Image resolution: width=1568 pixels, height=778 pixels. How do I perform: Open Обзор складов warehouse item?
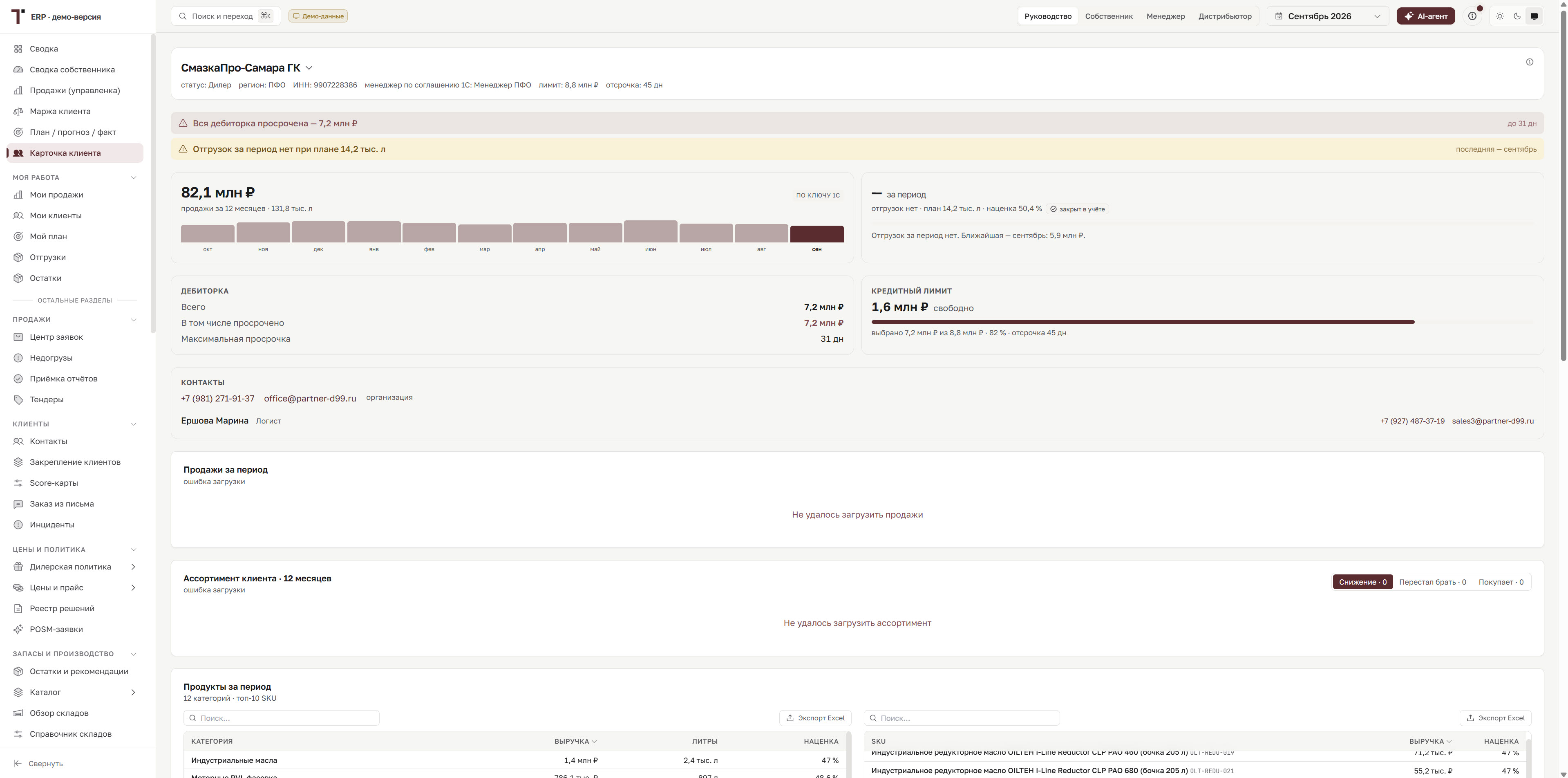click(75, 713)
